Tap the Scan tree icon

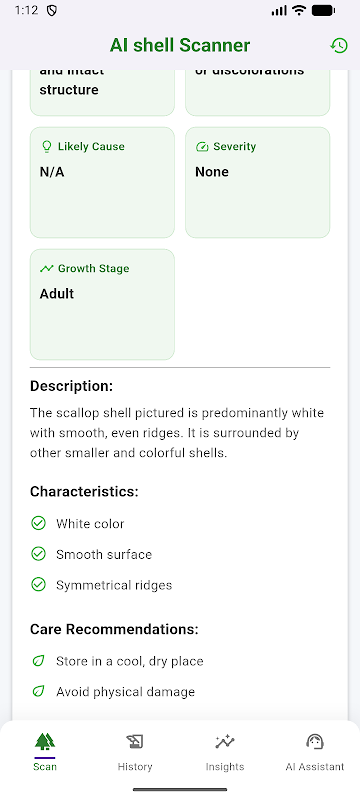45,741
